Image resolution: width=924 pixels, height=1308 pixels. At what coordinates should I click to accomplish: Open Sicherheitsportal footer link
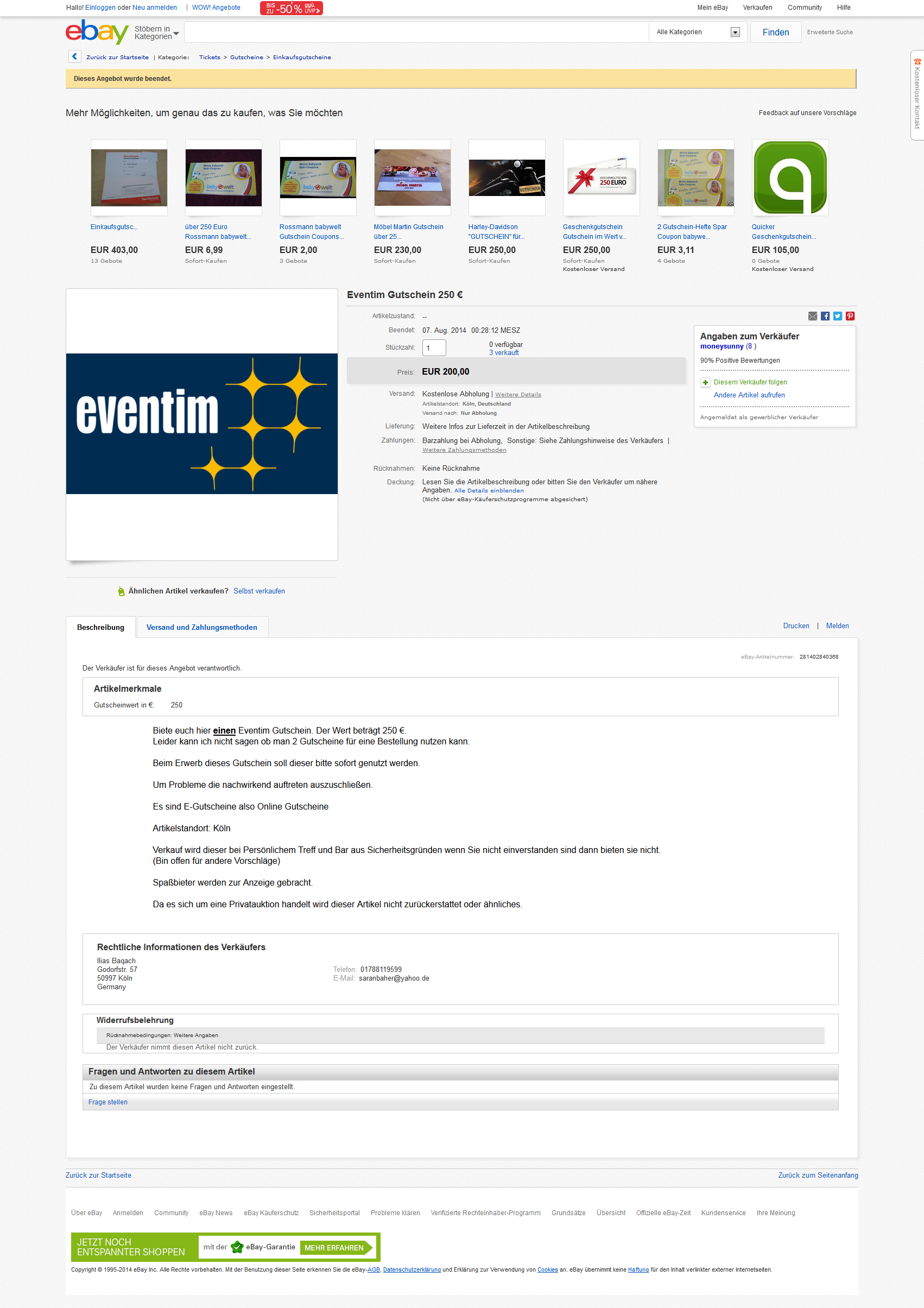(x=334, y=1213)
